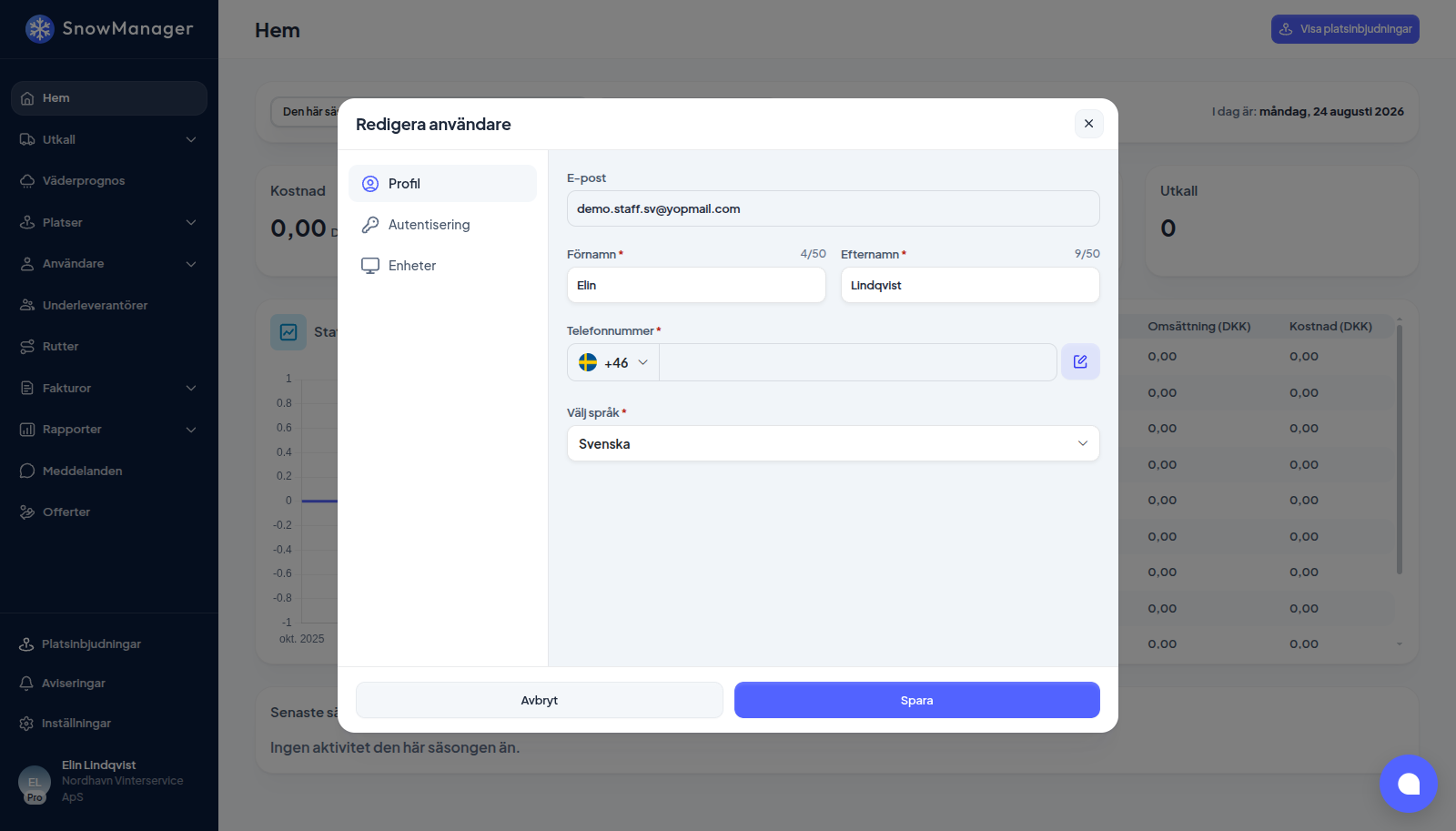Open Rutter routes in sidebar

109,346
